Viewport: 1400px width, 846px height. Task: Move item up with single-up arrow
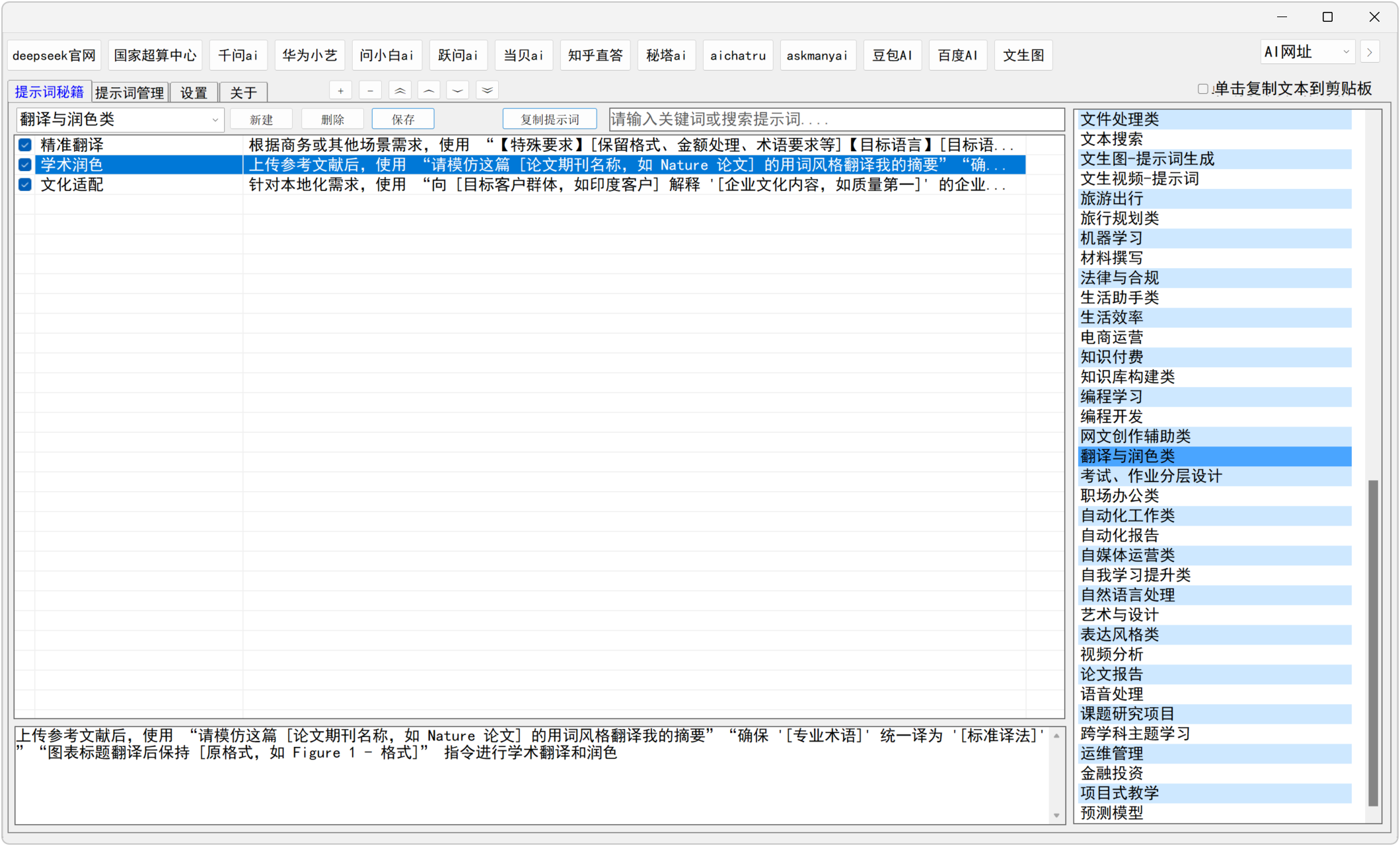click(429, 90)
